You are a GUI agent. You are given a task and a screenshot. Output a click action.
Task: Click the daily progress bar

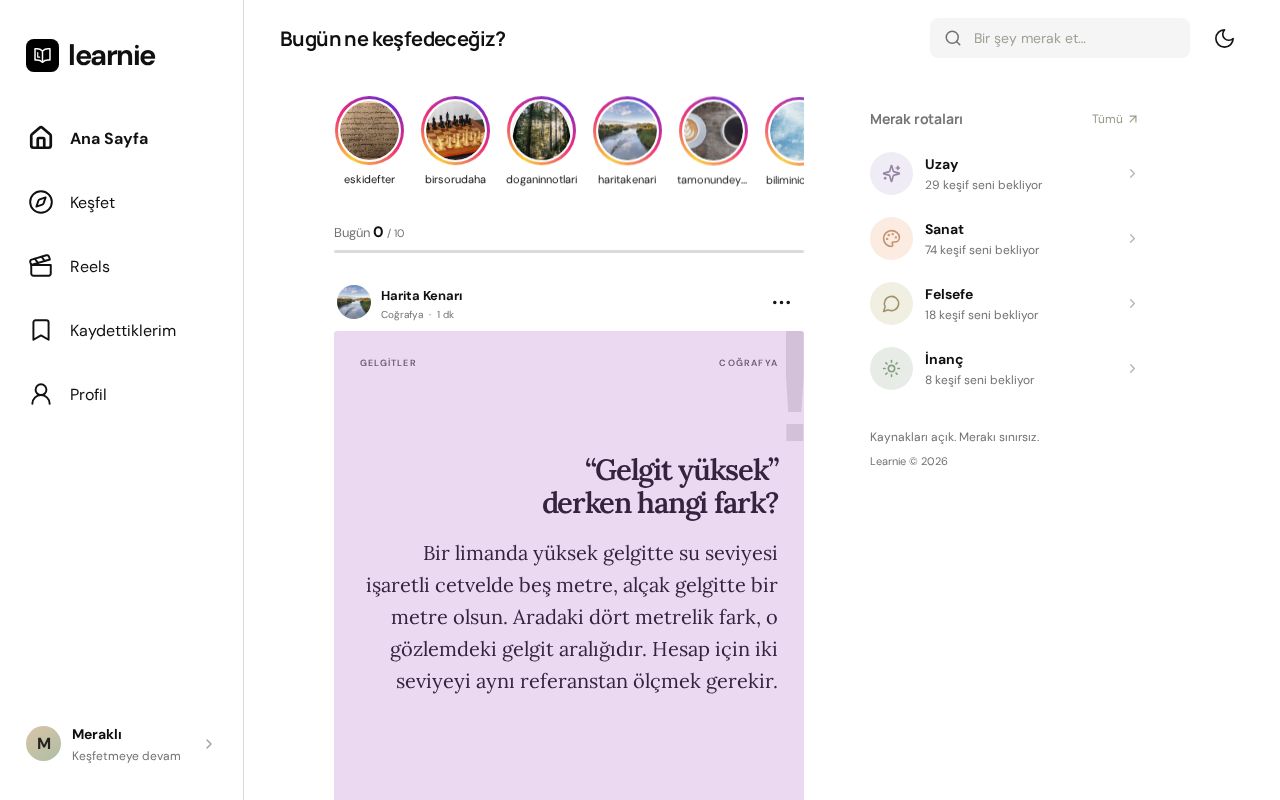coord(569,251)
